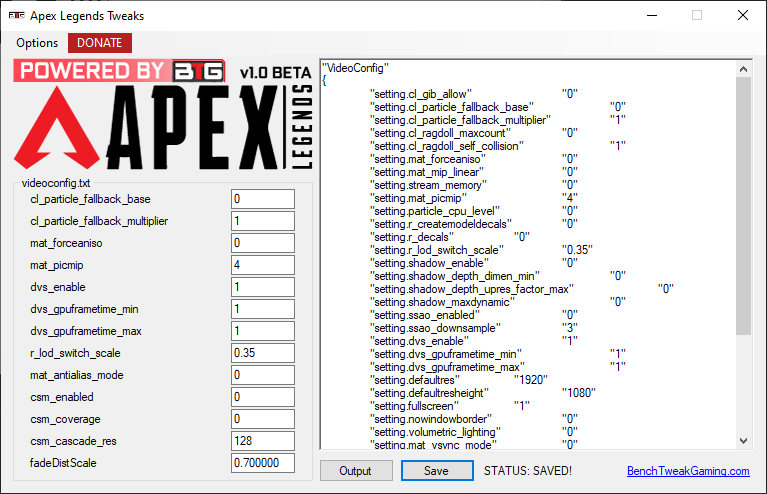This screenshot has height=494, width=767.
Task: Focus the mat_antialias_mode input field
Action: pyautogui.click(x=263, y=375)
